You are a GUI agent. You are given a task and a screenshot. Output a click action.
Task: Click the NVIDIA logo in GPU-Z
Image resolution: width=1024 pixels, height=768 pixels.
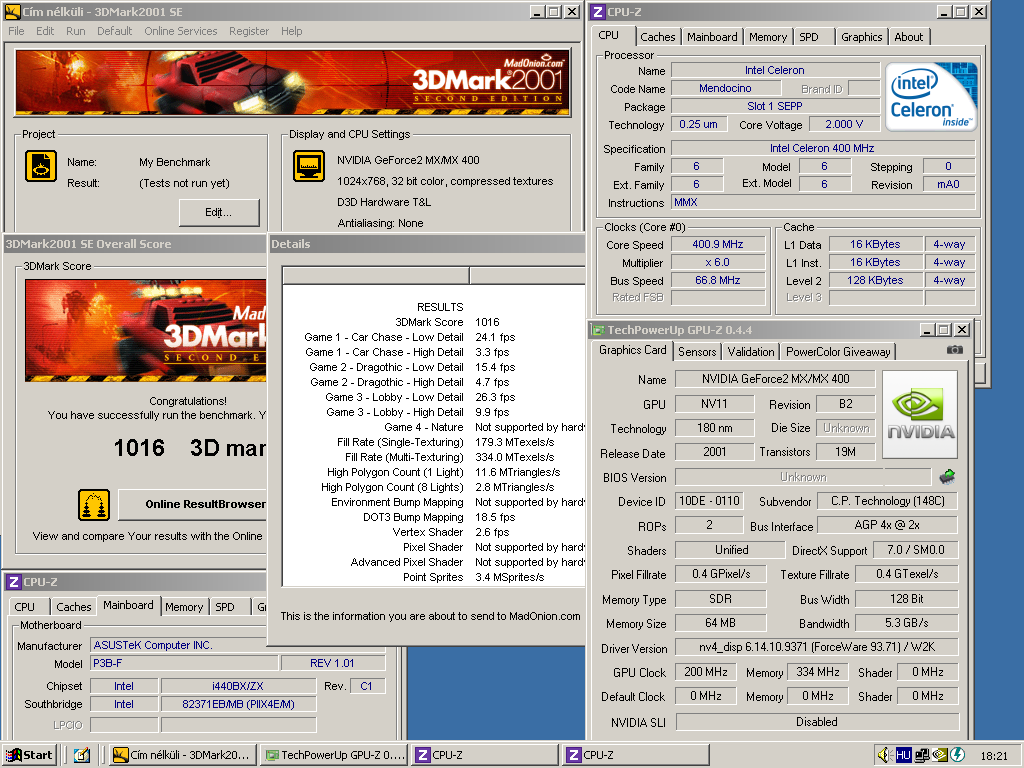pos(920,415)
